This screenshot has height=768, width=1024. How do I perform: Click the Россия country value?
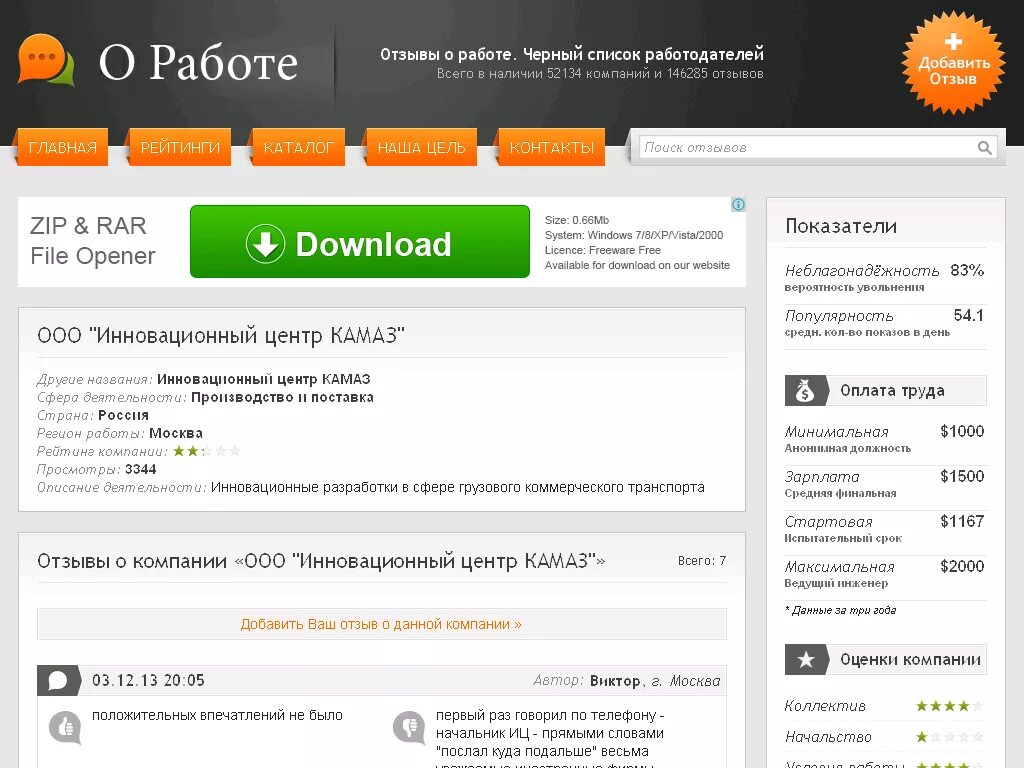coord(123,415)
